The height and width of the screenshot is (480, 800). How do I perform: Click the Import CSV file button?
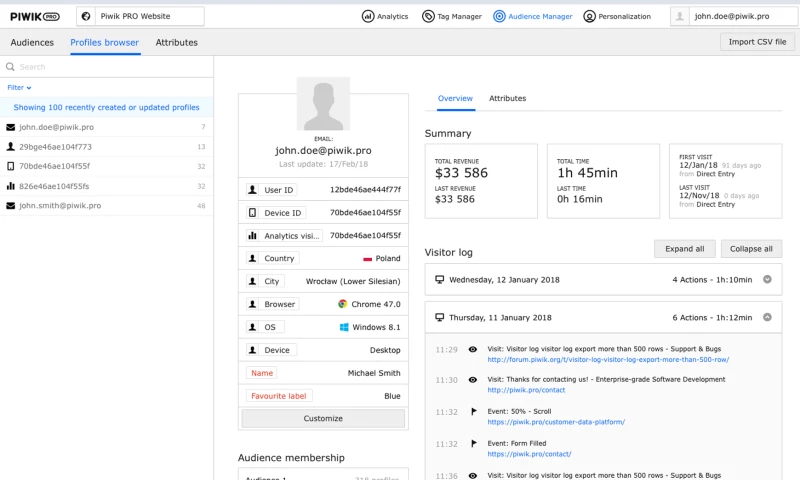click(x=757, y=42)
